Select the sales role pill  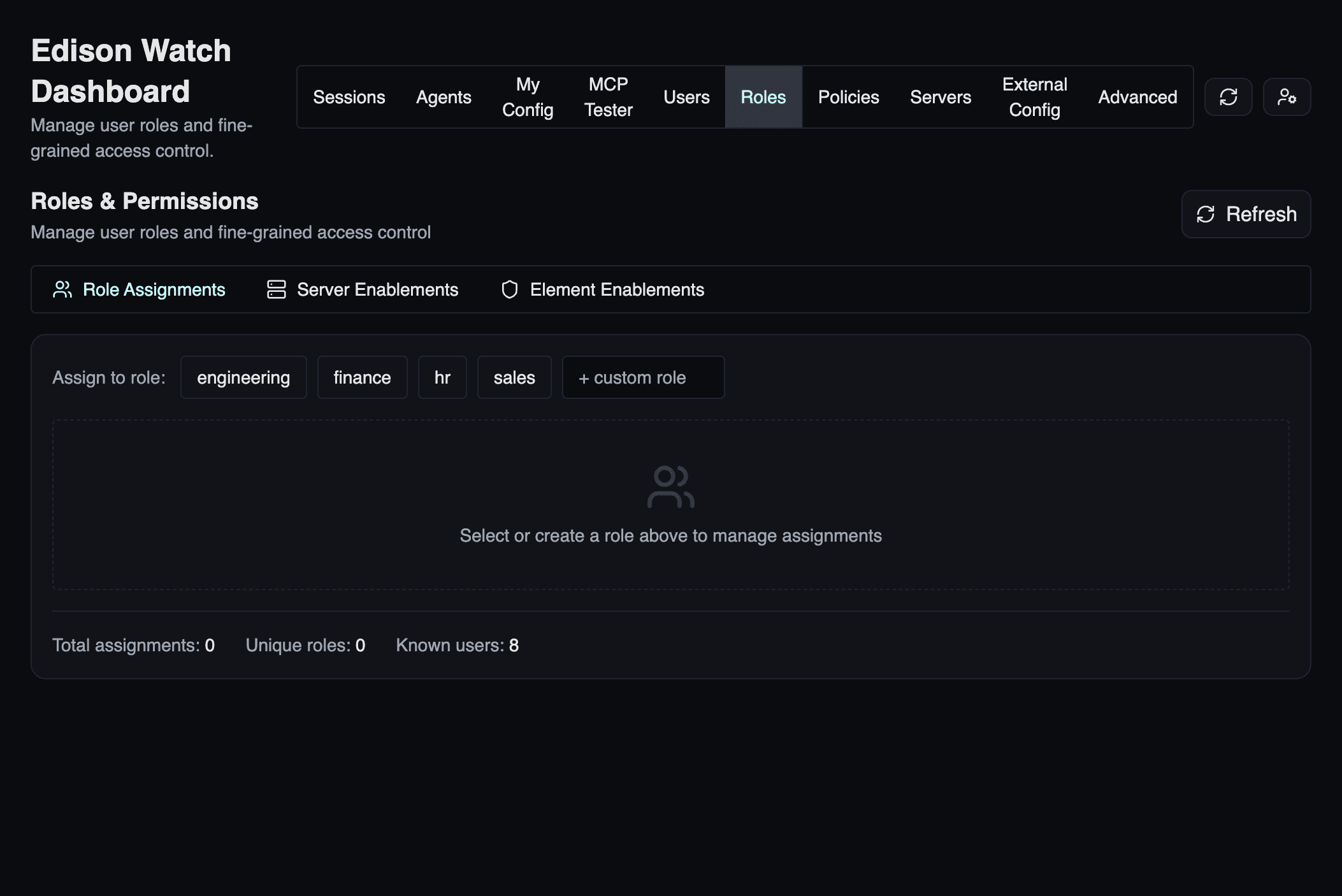[514, 377]
